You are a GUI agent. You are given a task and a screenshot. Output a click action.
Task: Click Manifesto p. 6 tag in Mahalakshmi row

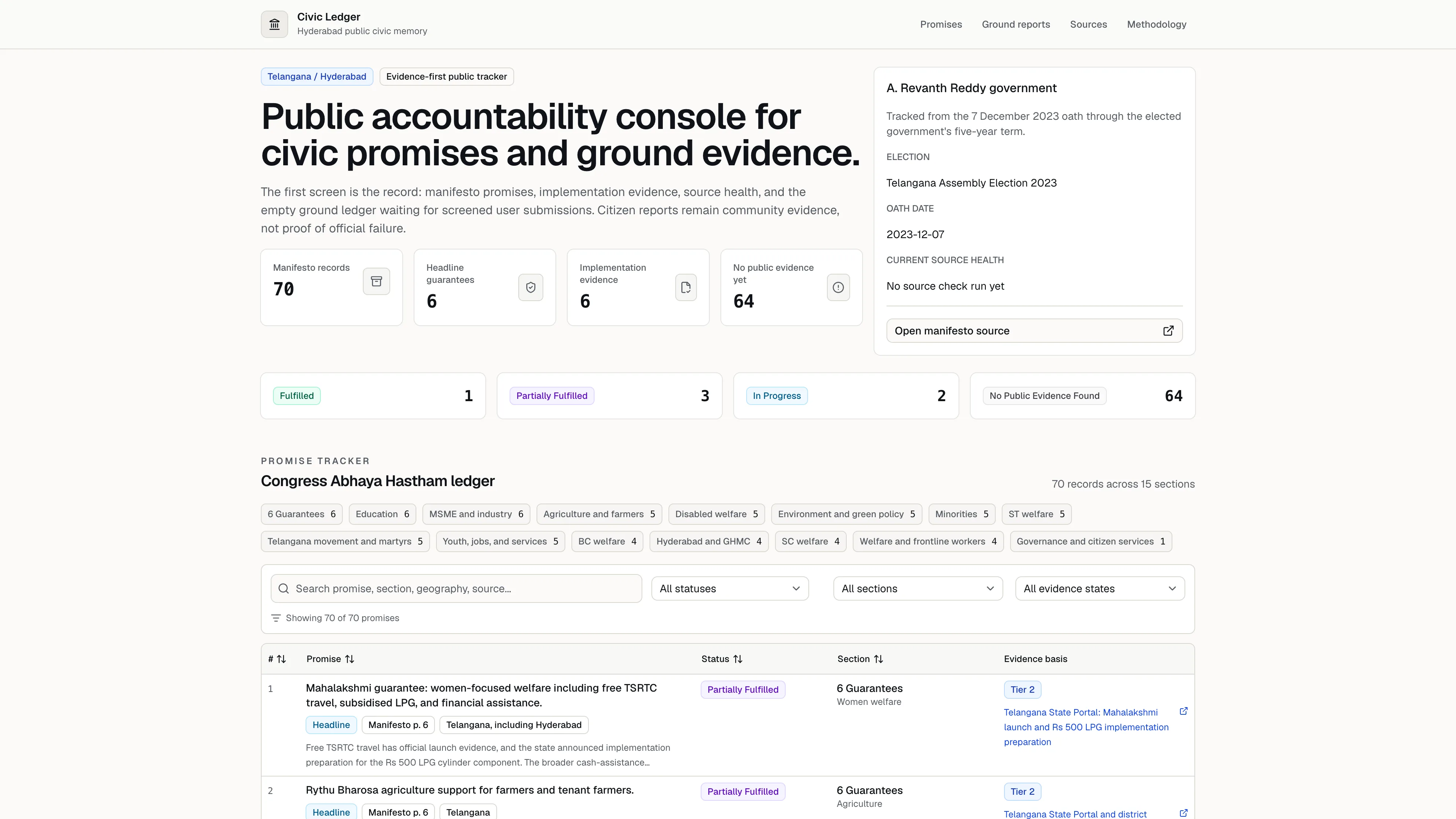(x=398, y=725)
